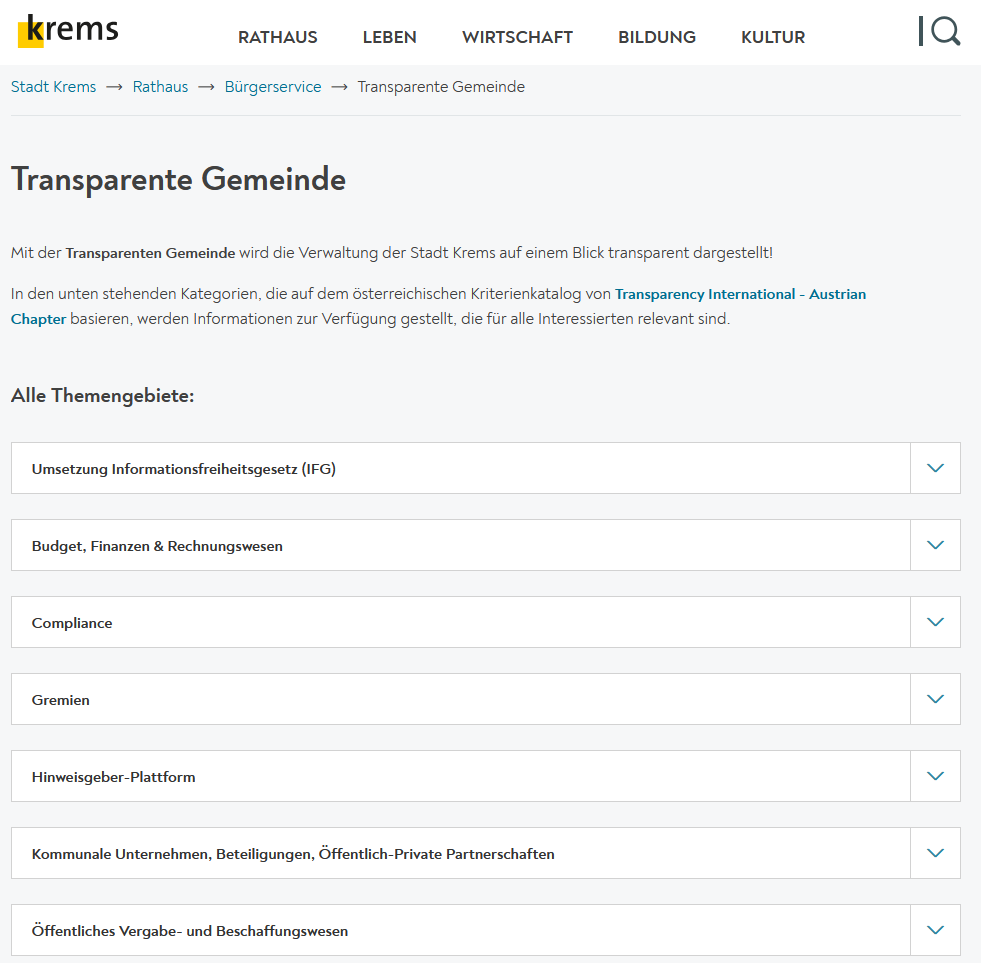Open the KULTUR menu

pyautogui.click(x=773, y=37)
